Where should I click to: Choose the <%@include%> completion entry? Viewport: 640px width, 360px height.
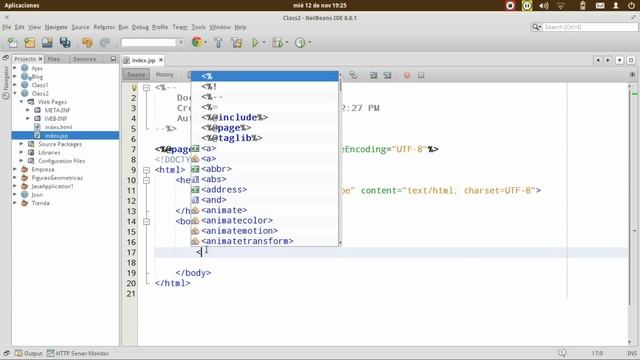264,118
